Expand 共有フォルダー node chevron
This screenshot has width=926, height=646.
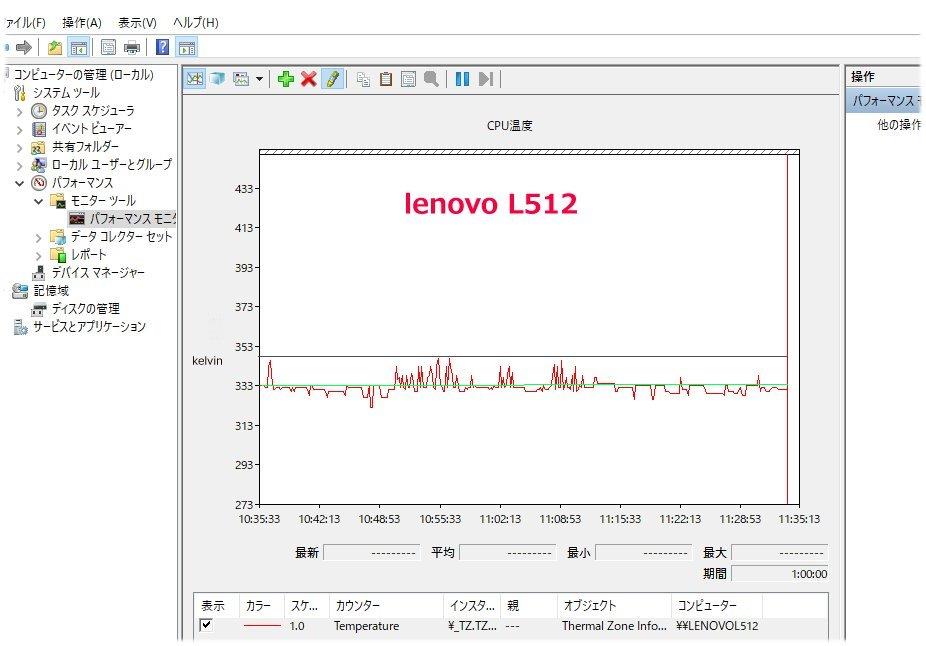pos(19,148)
